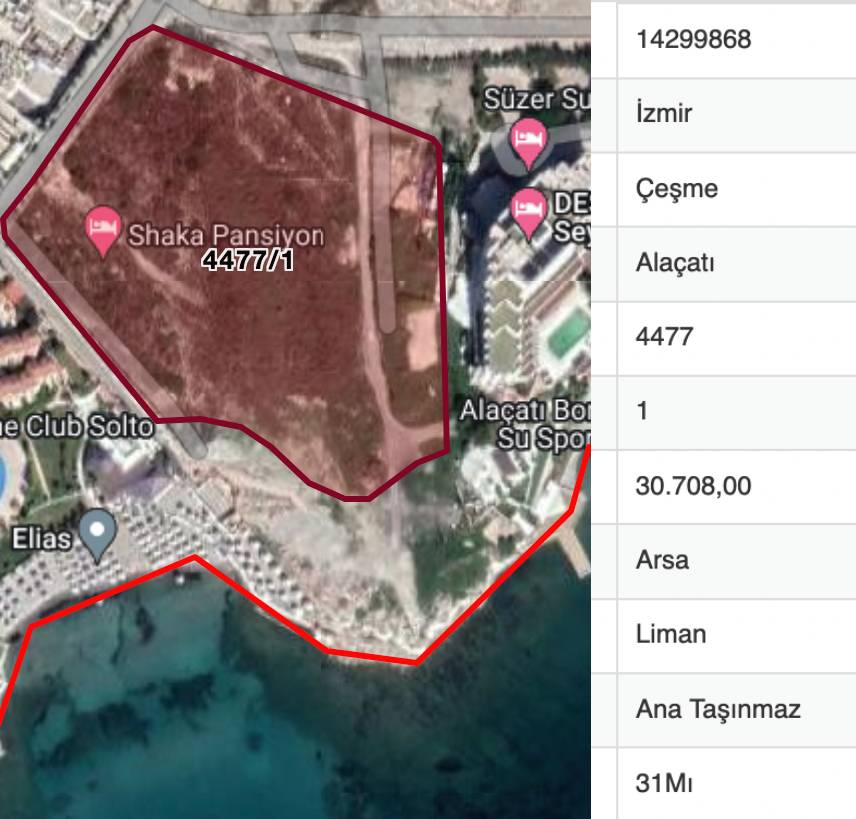
Task: Open the Shaka Pansiyon place label
Action: click(226, 235)
